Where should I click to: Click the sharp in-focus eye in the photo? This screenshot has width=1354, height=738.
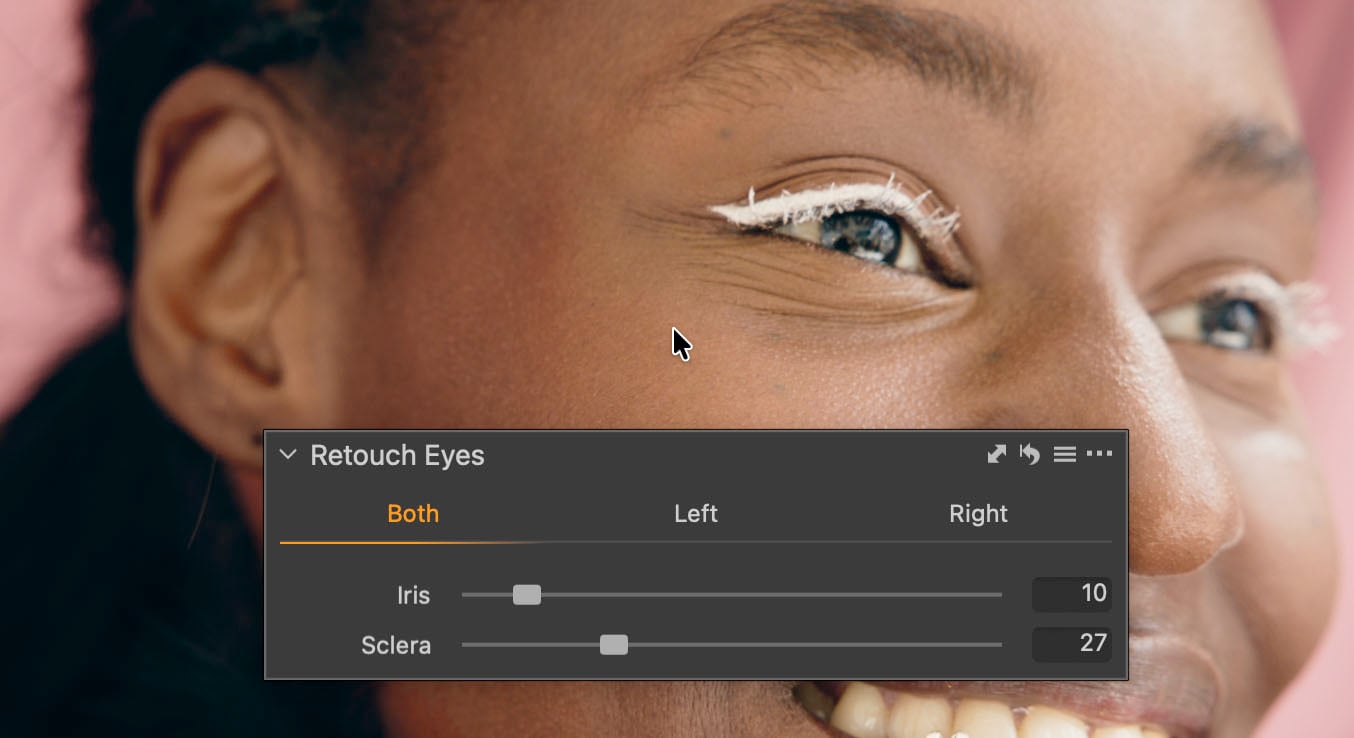[x=862, y=236]
